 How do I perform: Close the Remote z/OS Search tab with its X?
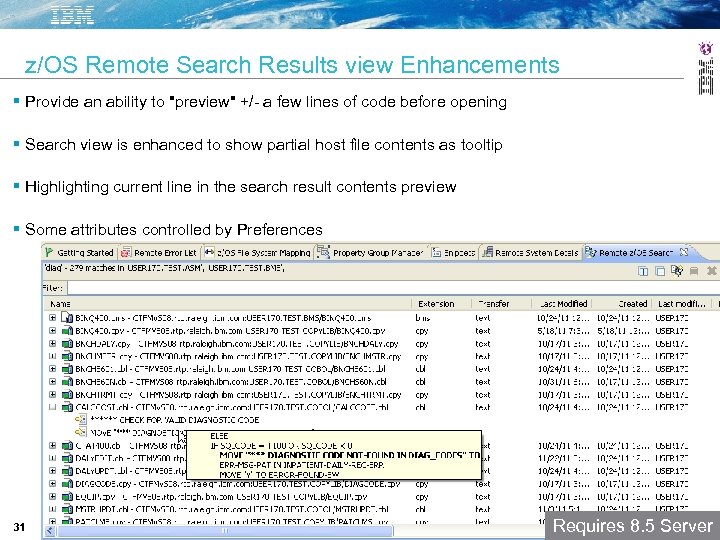pos(684,252)
